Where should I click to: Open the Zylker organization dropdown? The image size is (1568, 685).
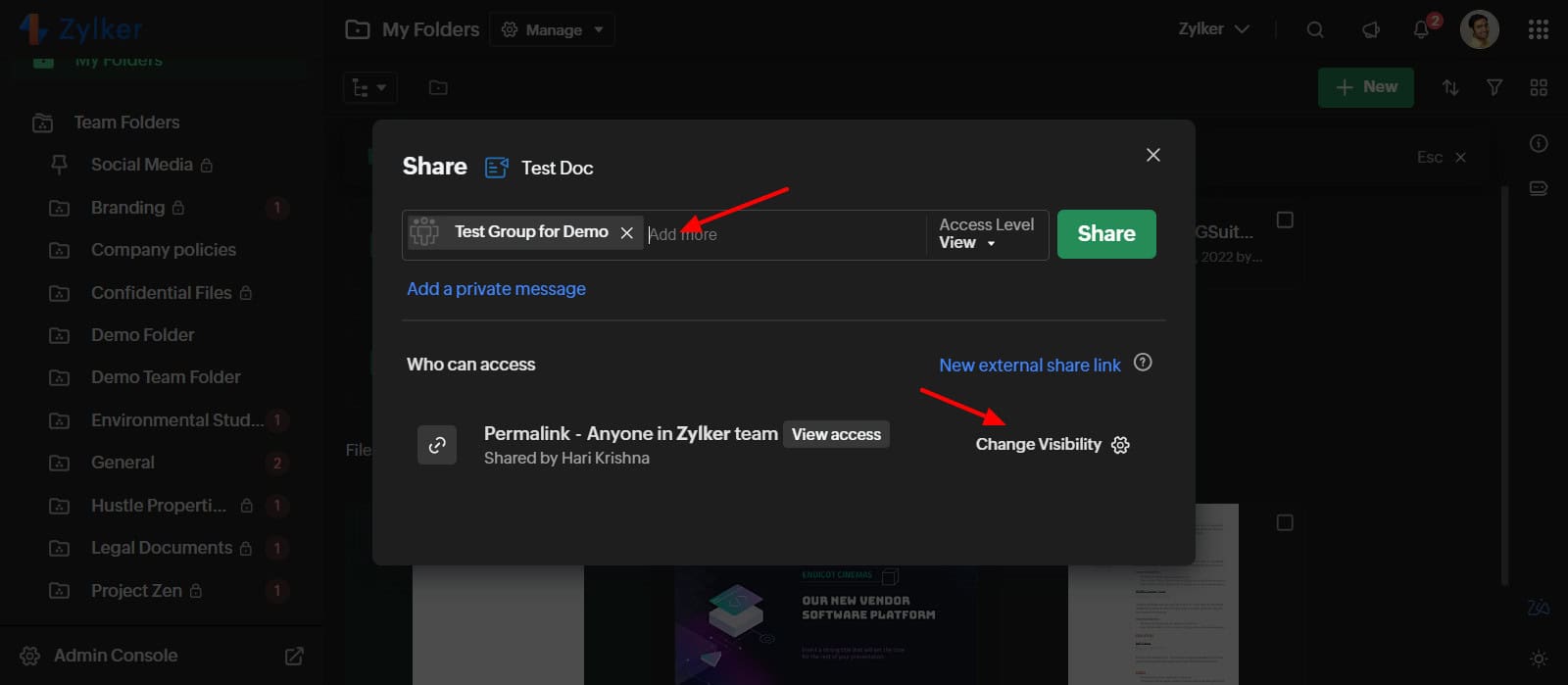pyautogui.click(x=1213, y=29)
